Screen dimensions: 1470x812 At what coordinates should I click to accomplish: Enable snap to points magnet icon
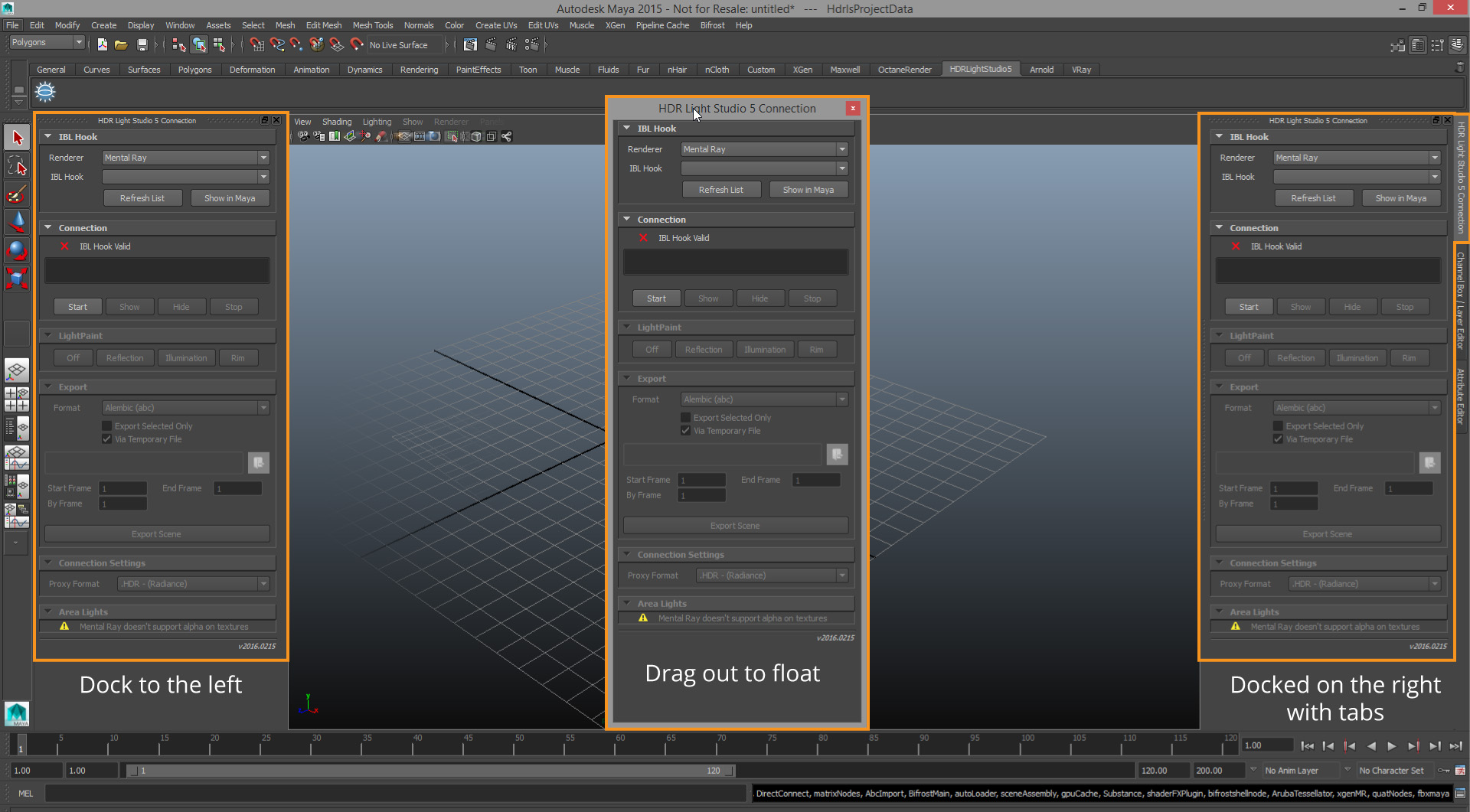click(x=297, y=45)
